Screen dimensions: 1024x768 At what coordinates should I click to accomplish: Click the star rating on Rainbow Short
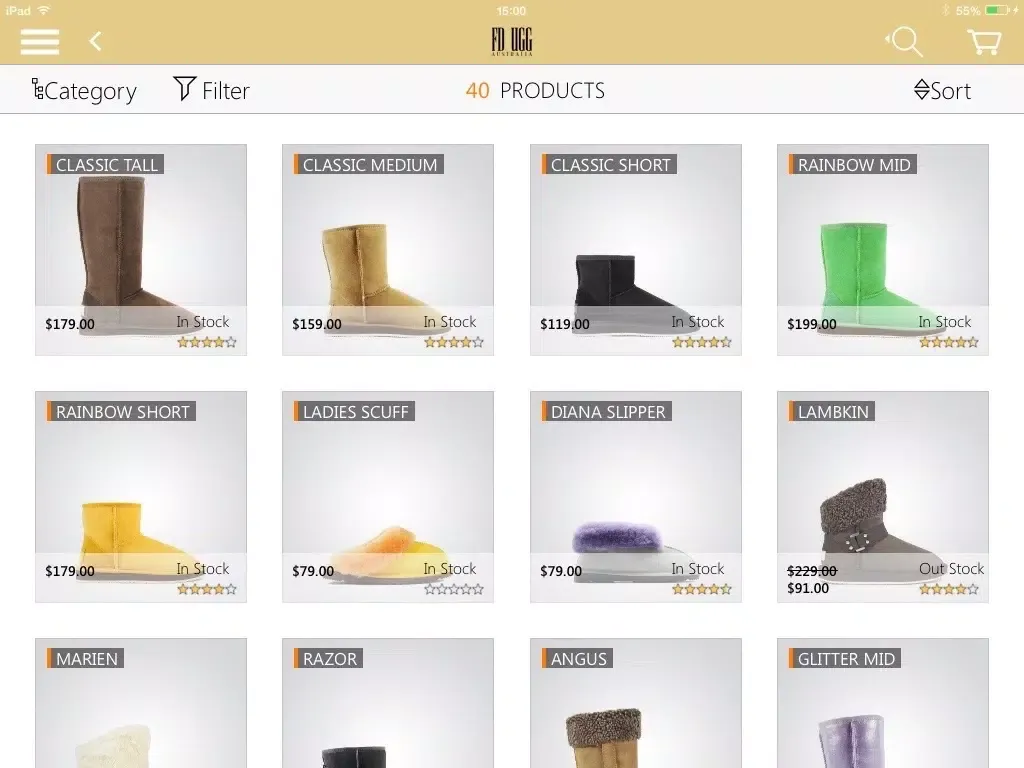coord(206,588)
